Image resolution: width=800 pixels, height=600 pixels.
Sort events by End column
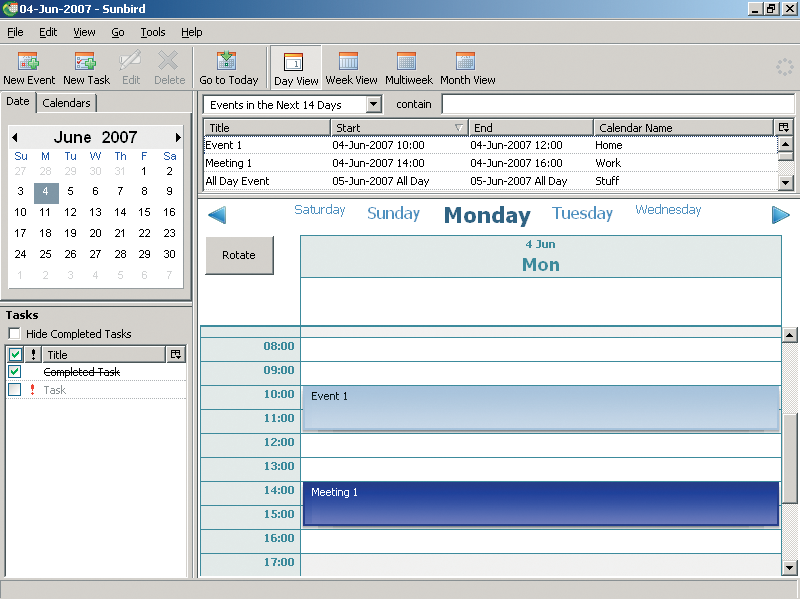pos(531,128)
